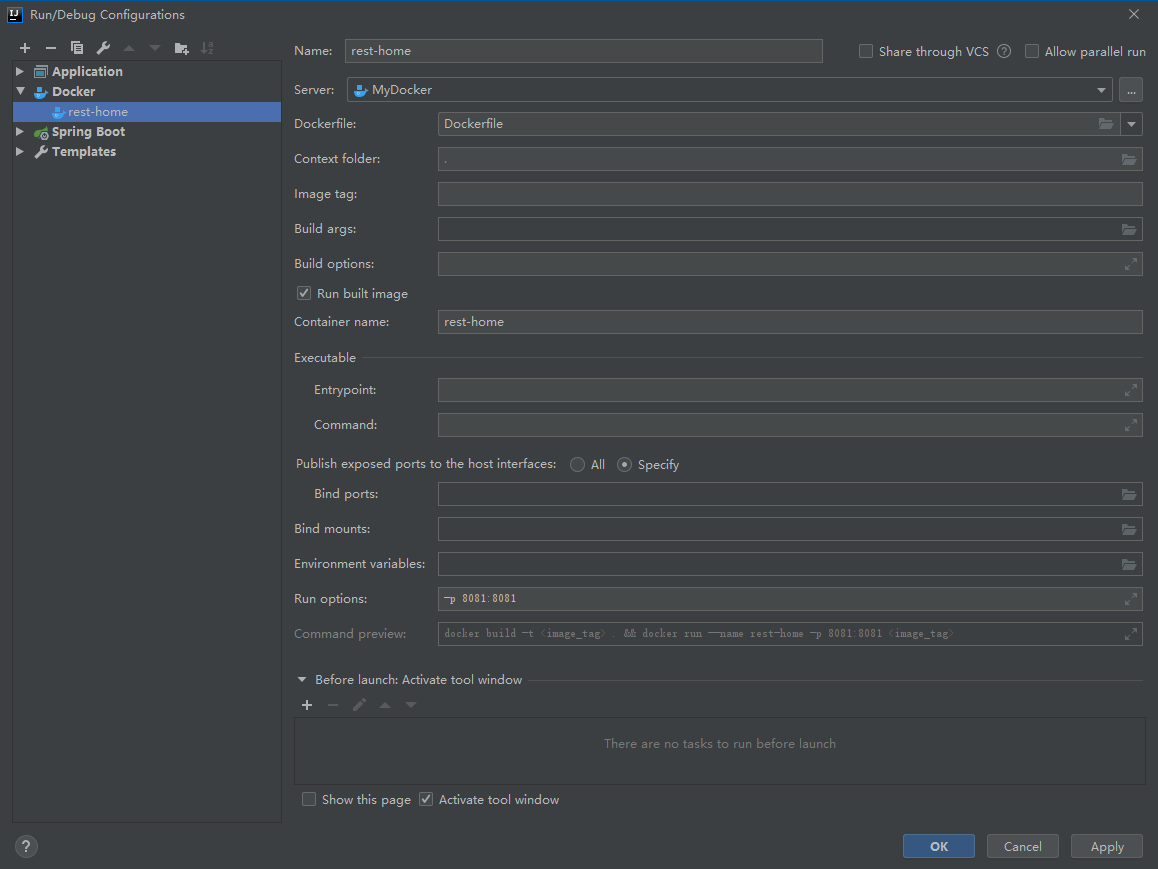Open the Bind ports editor with the folder icon
Screen dimensions: 1158x869
[1129, 495]
